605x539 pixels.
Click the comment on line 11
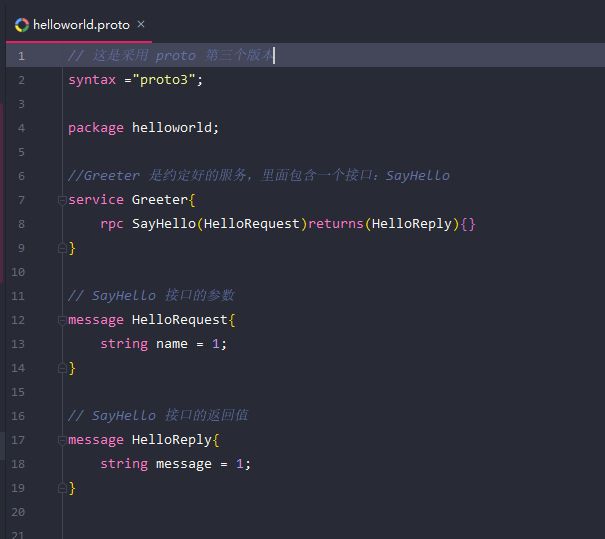[151, 296]
